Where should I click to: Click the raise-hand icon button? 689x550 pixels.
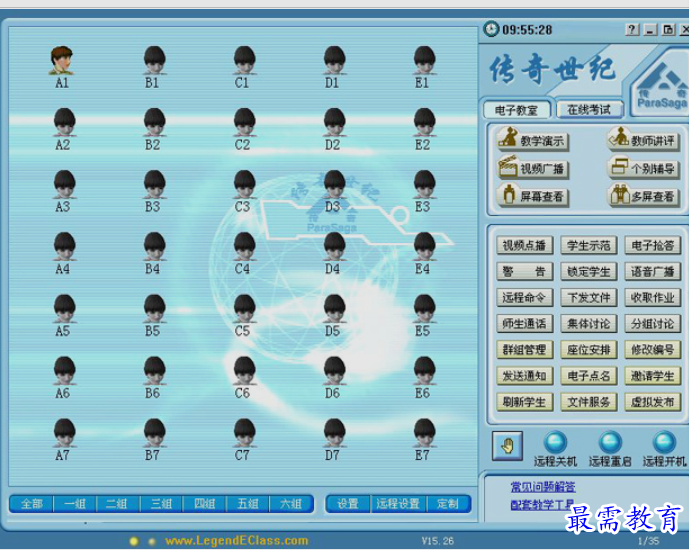508,446
